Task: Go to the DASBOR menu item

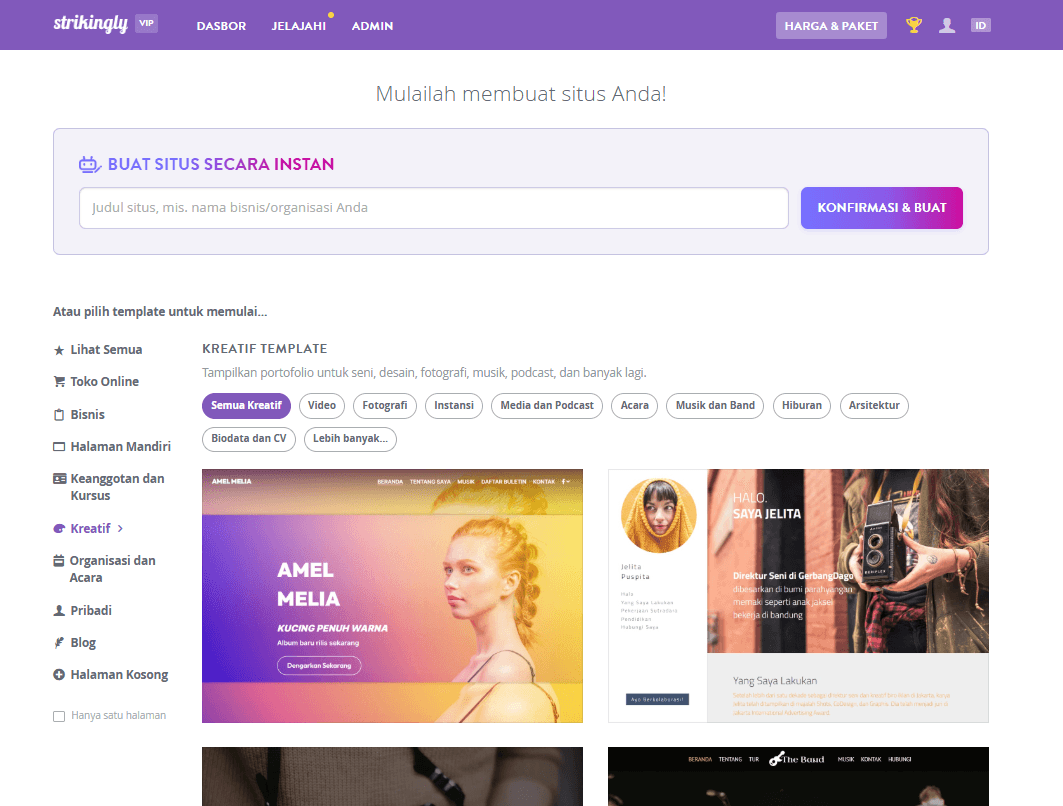Action: pyautogui.click(x=221, y=26)
